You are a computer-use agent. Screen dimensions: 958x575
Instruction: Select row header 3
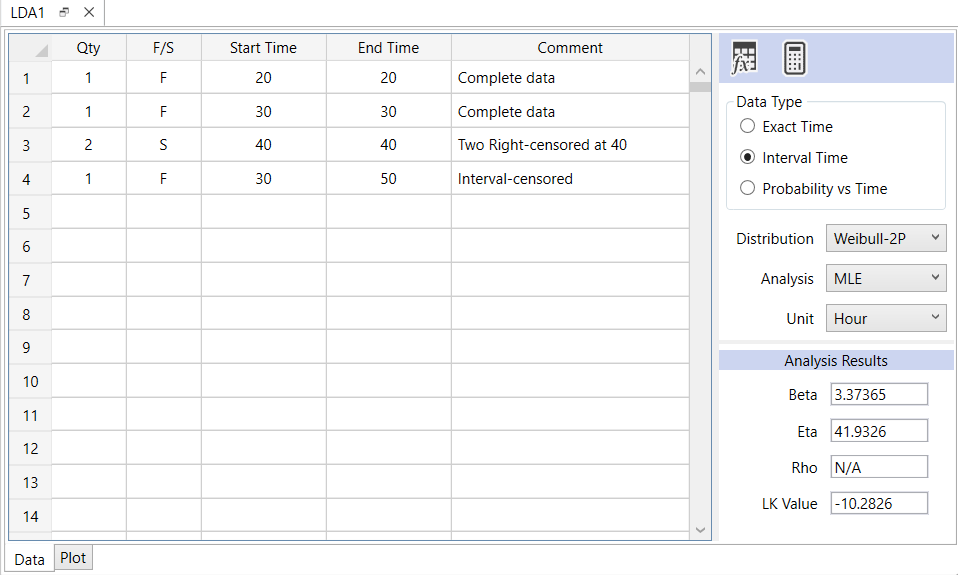click(x=30, y=145)
